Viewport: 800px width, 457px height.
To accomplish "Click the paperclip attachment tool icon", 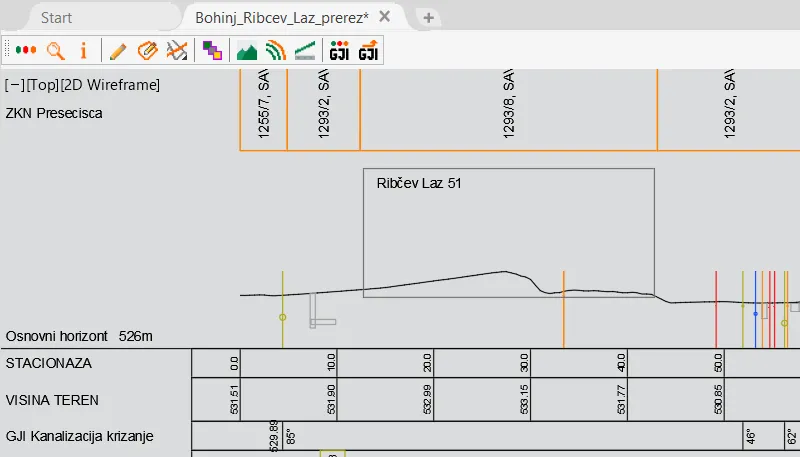I will 147,49.
